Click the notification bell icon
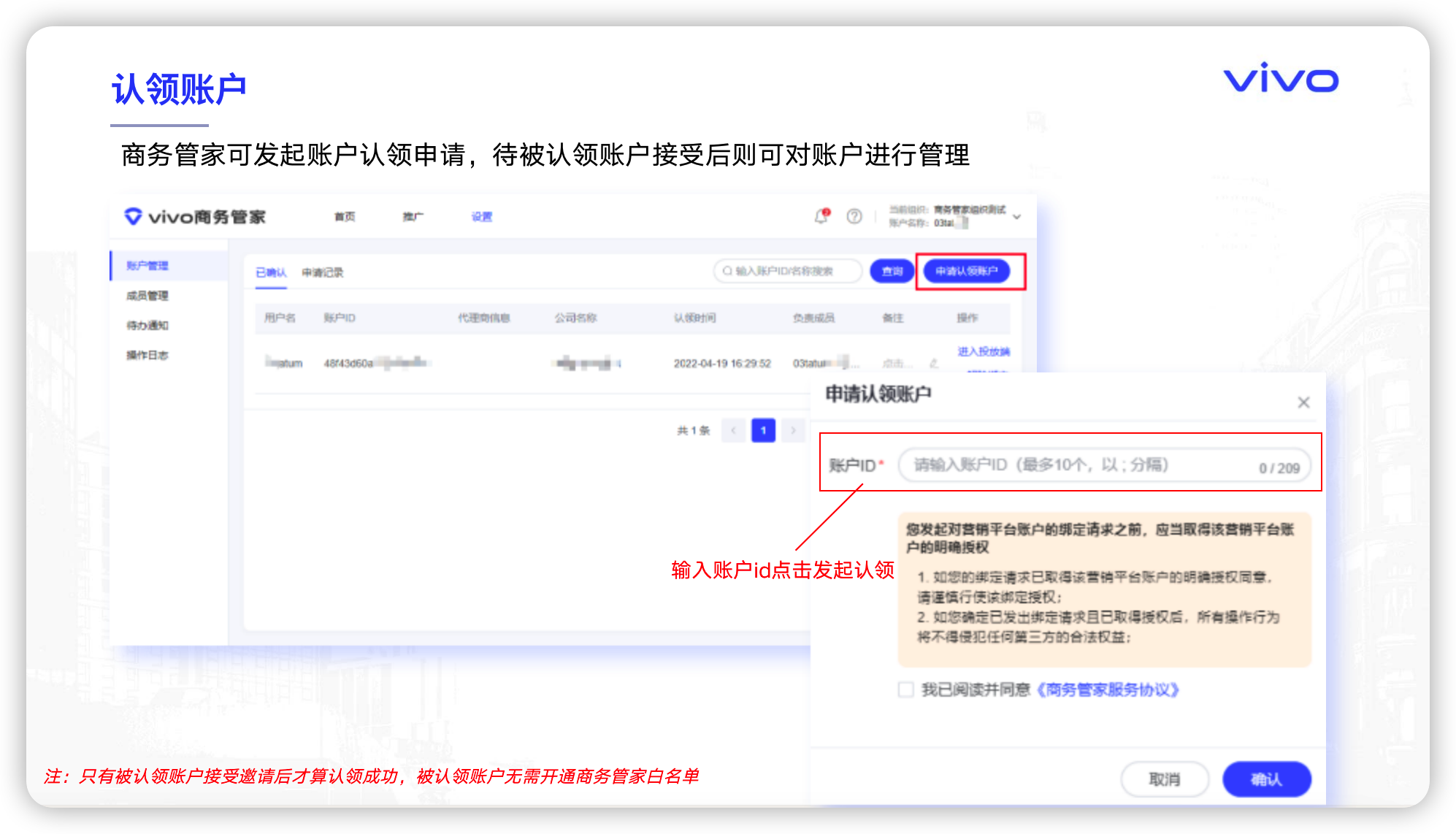 pyautogui.click(x=821, y=216)
